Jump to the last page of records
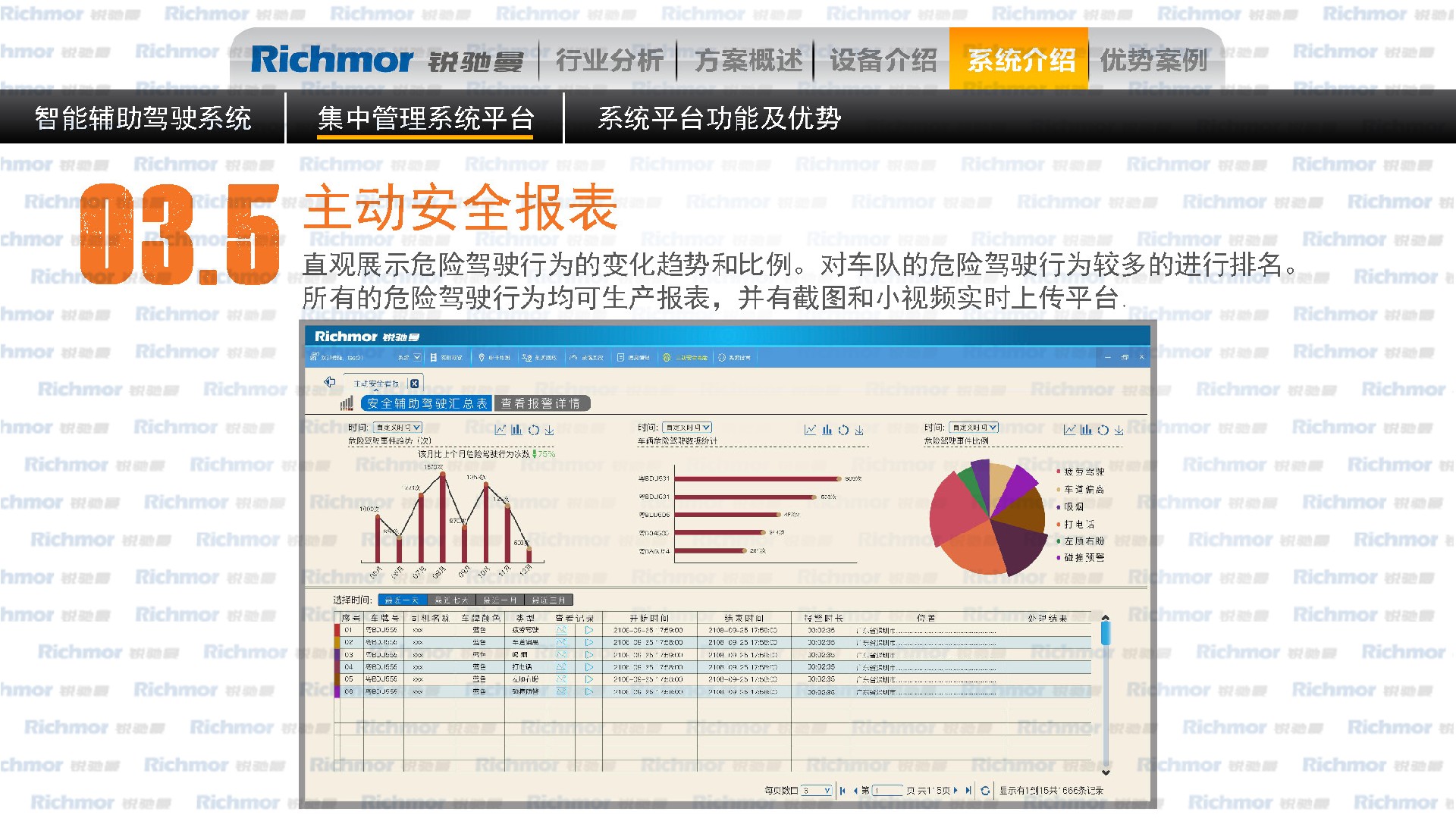 click(x=968, y=790)
